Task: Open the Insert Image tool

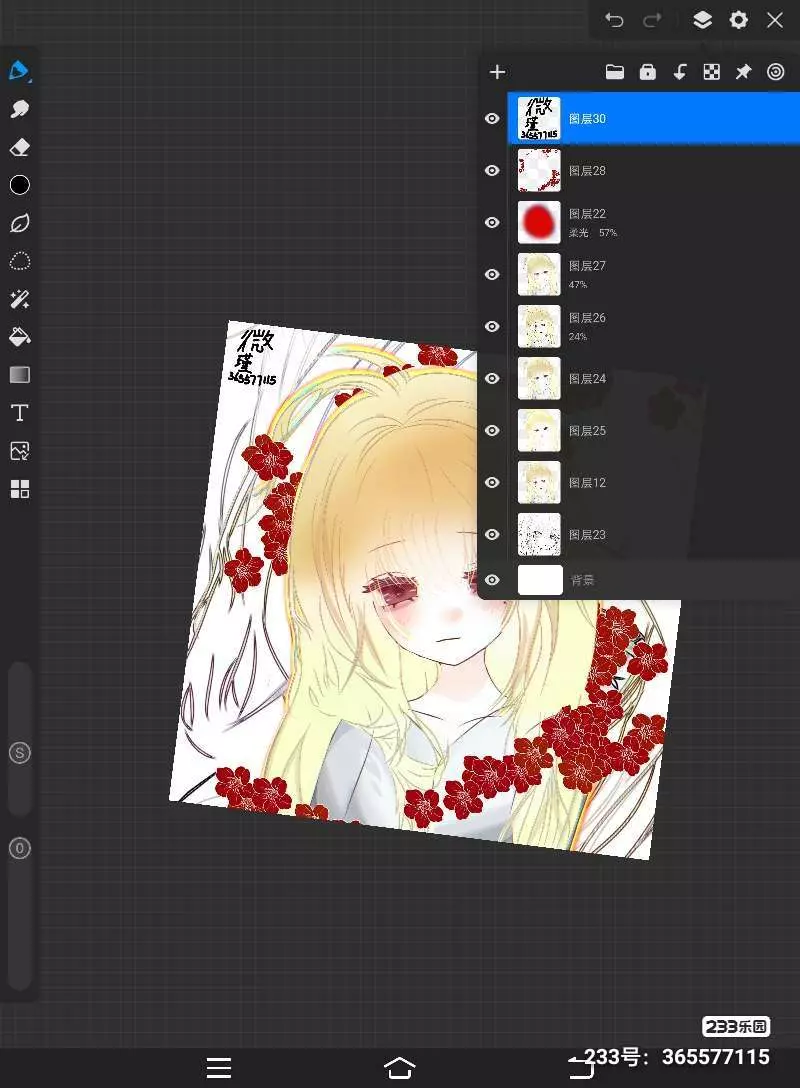Action: point(20,451)
